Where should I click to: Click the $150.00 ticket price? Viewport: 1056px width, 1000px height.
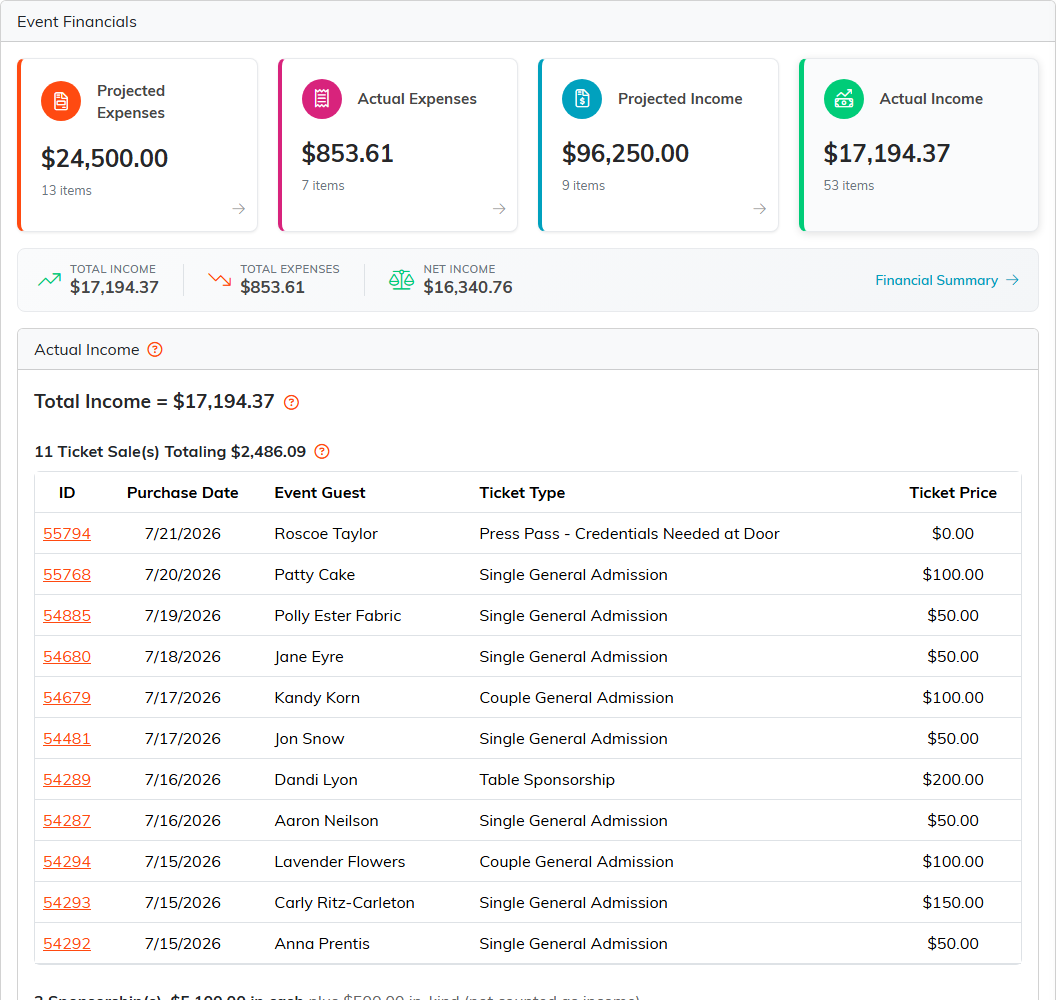pos(953,903)
